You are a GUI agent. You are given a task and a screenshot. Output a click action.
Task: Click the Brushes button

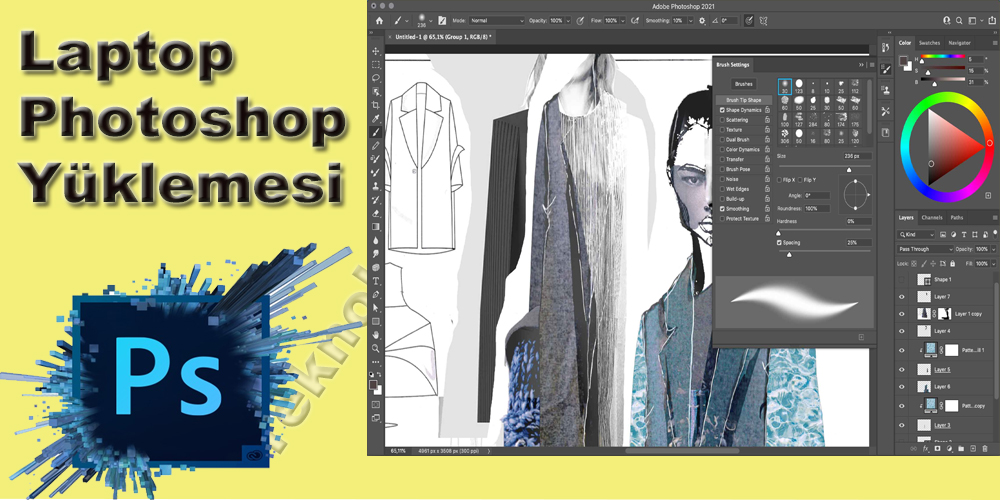[743, 84]
